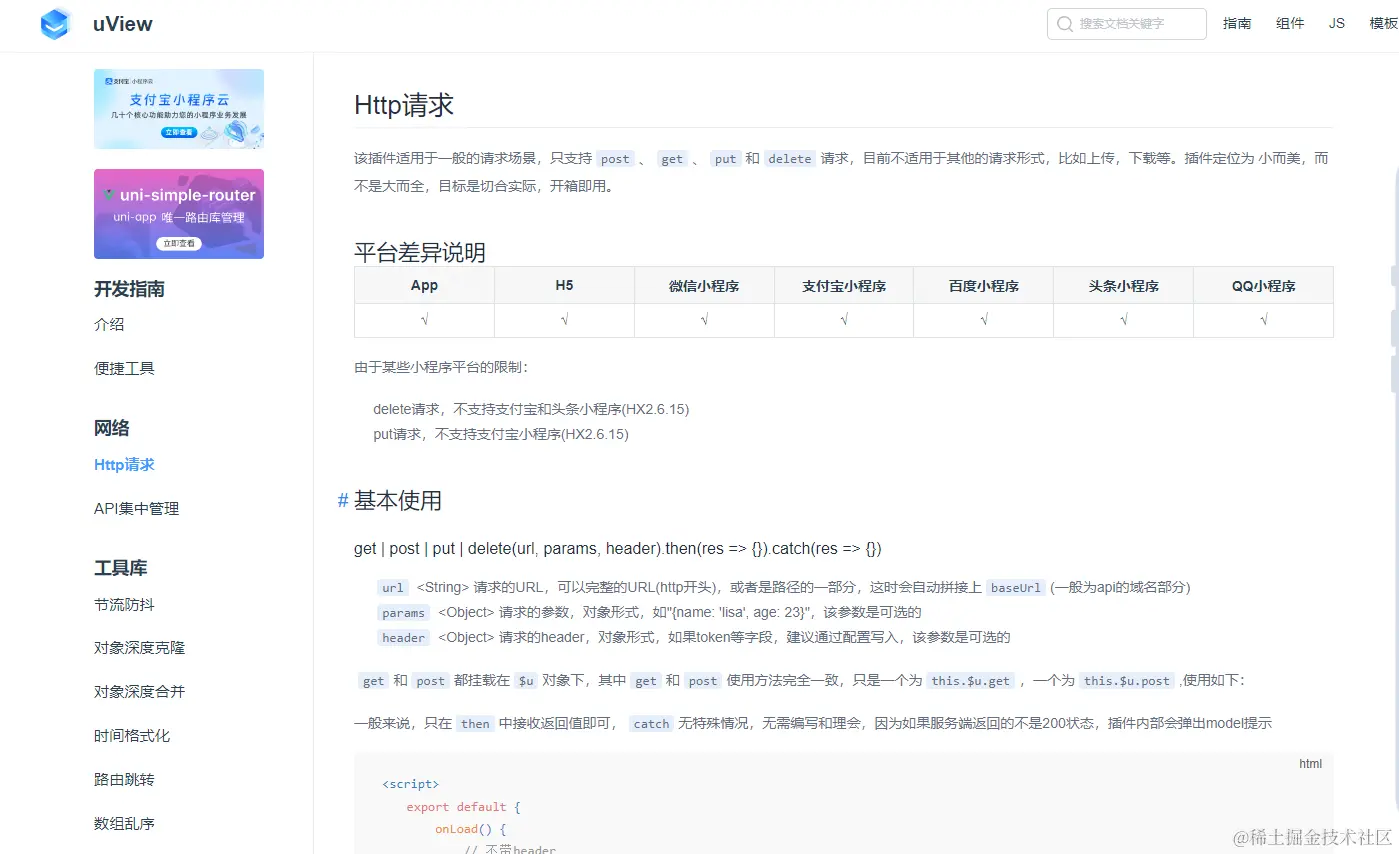The height and width of the screenshot is (854, 1399).
Task: Open 对象深度合并 in the sidebar
Action: coord(139,692)
